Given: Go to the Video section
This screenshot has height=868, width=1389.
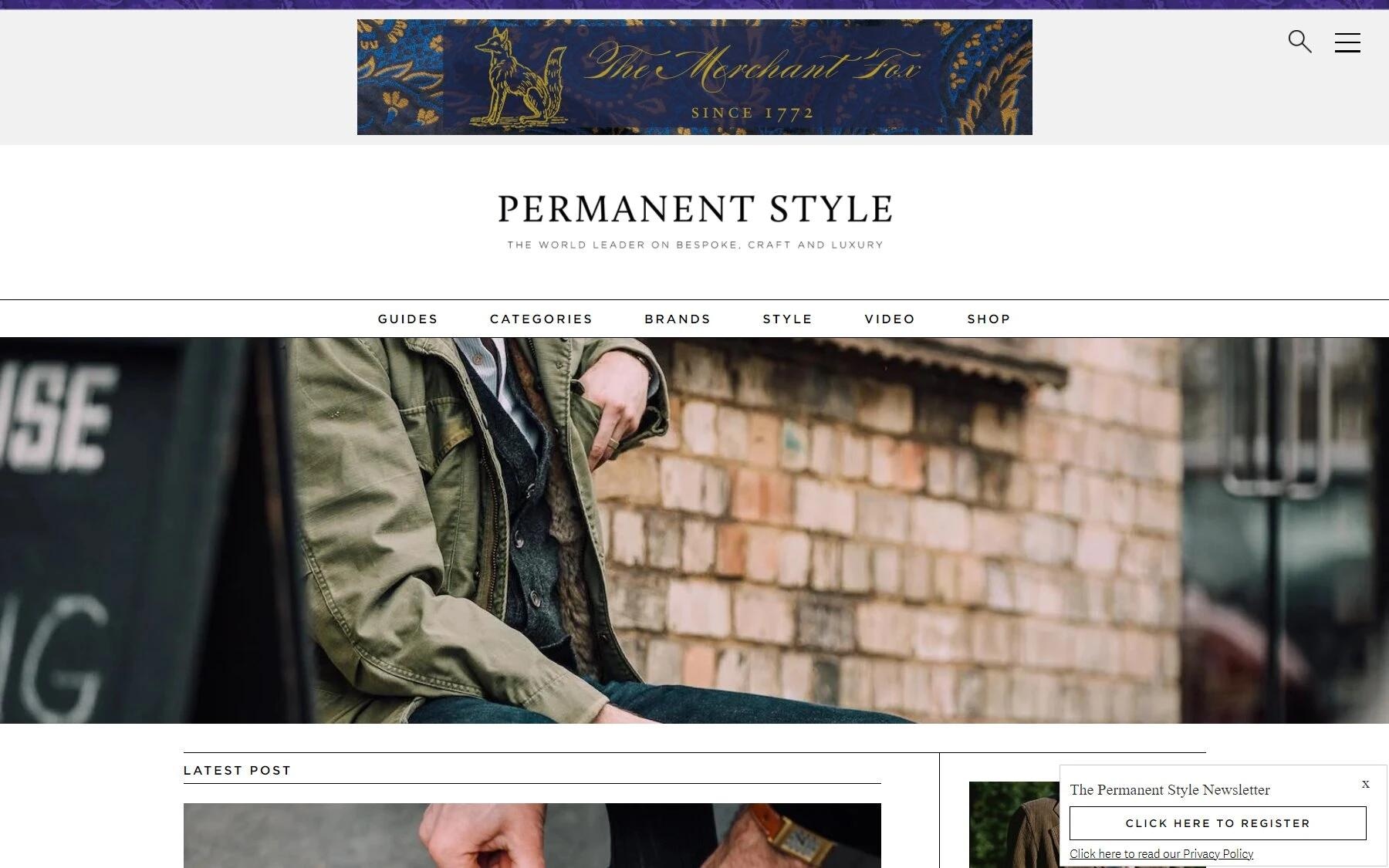Looking at the screenshot, I should pos(890,319).
